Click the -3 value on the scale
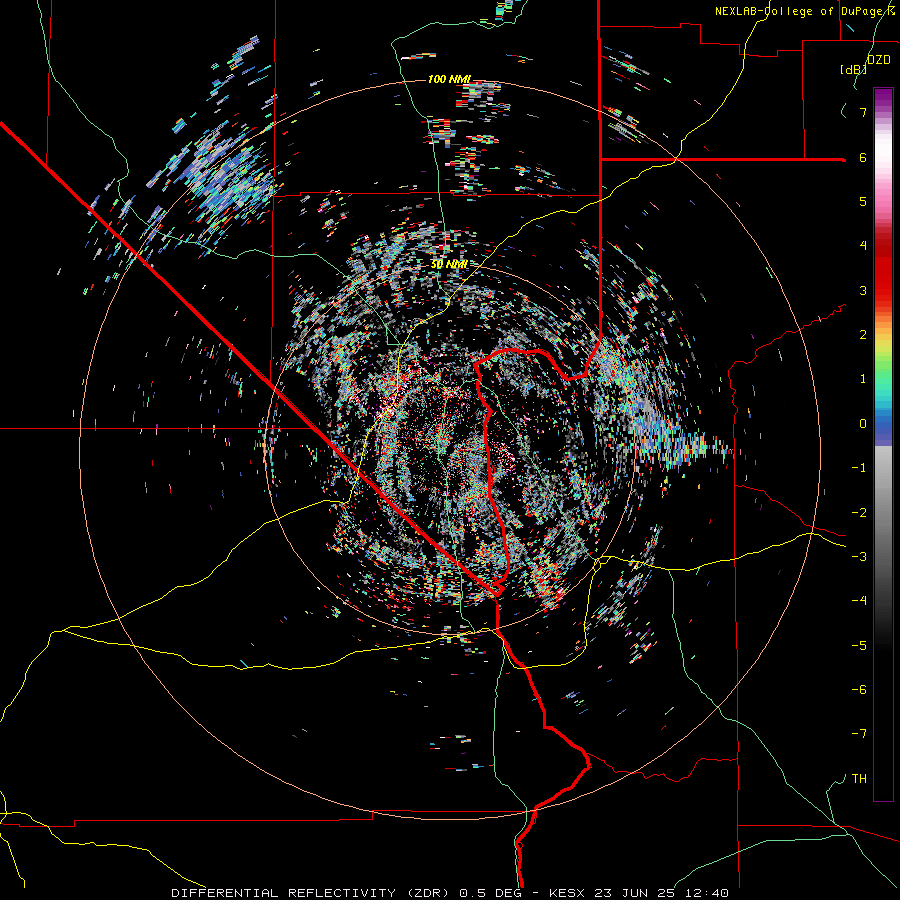900x900 pixels. (859, 557)
